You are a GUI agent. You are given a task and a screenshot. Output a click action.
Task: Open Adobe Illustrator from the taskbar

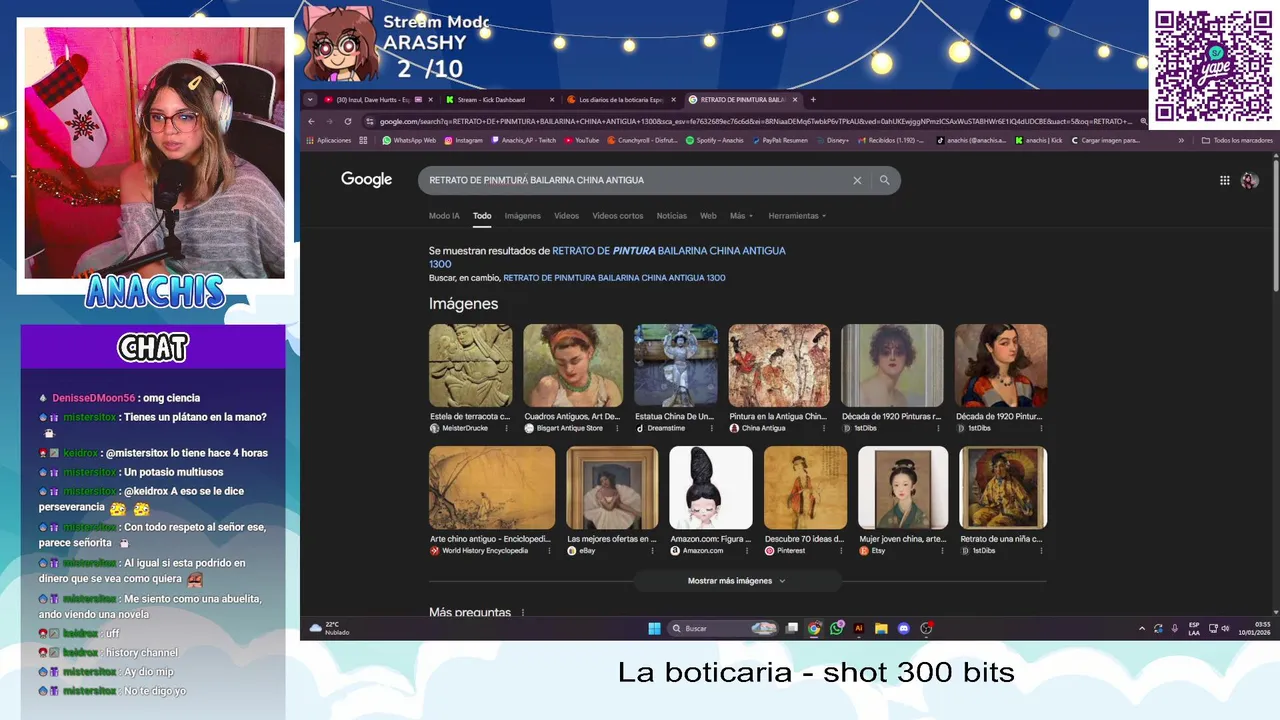tap(859, 629)
